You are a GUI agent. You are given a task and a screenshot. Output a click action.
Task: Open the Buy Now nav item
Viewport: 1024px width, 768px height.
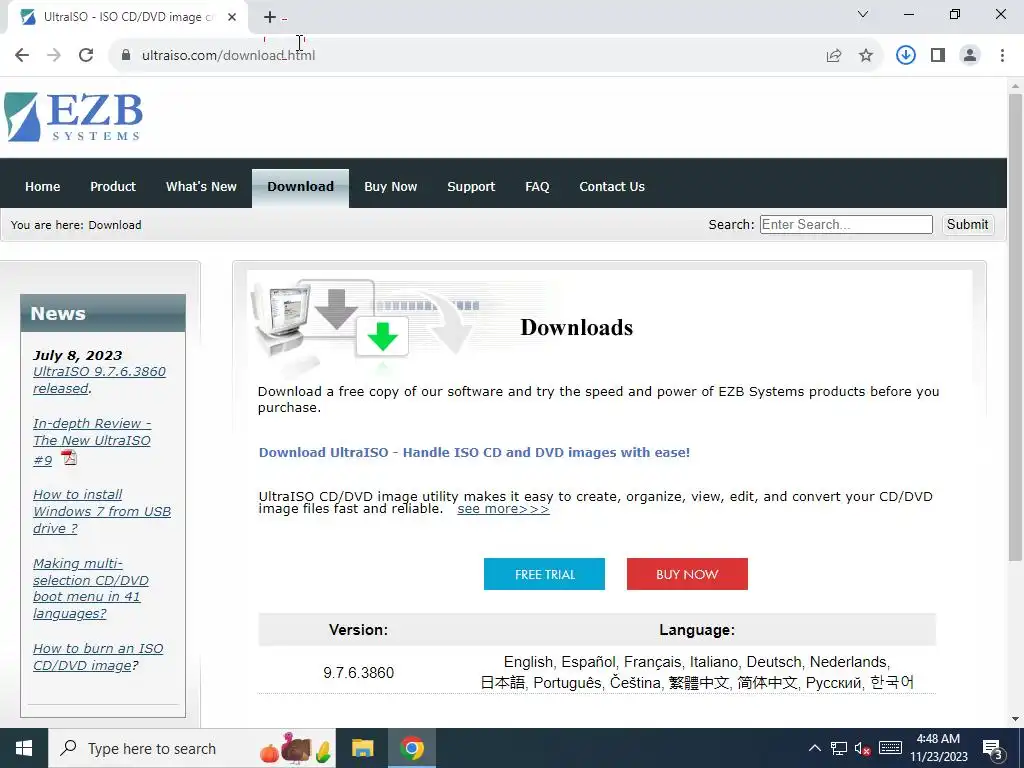pyautogui.click(x=391, y=187)
